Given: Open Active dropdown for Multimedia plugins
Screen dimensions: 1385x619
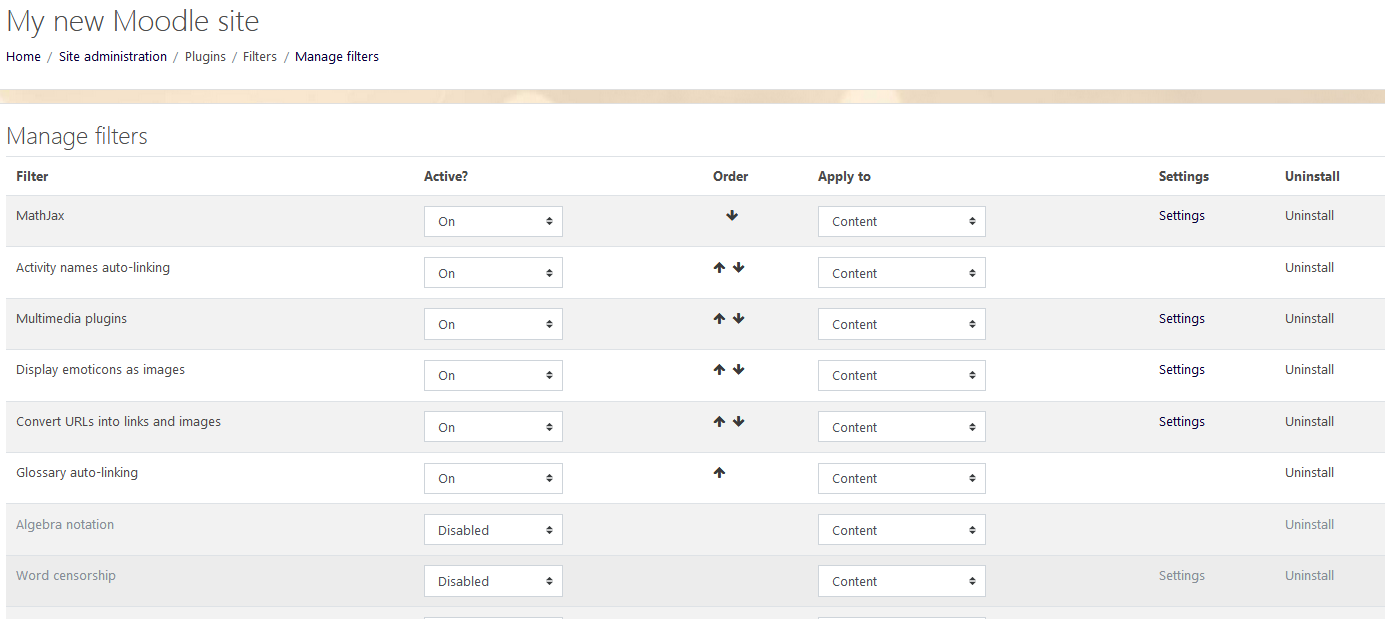Looking at the screenshot, I should pyautogui.click(x=493, y=324).
